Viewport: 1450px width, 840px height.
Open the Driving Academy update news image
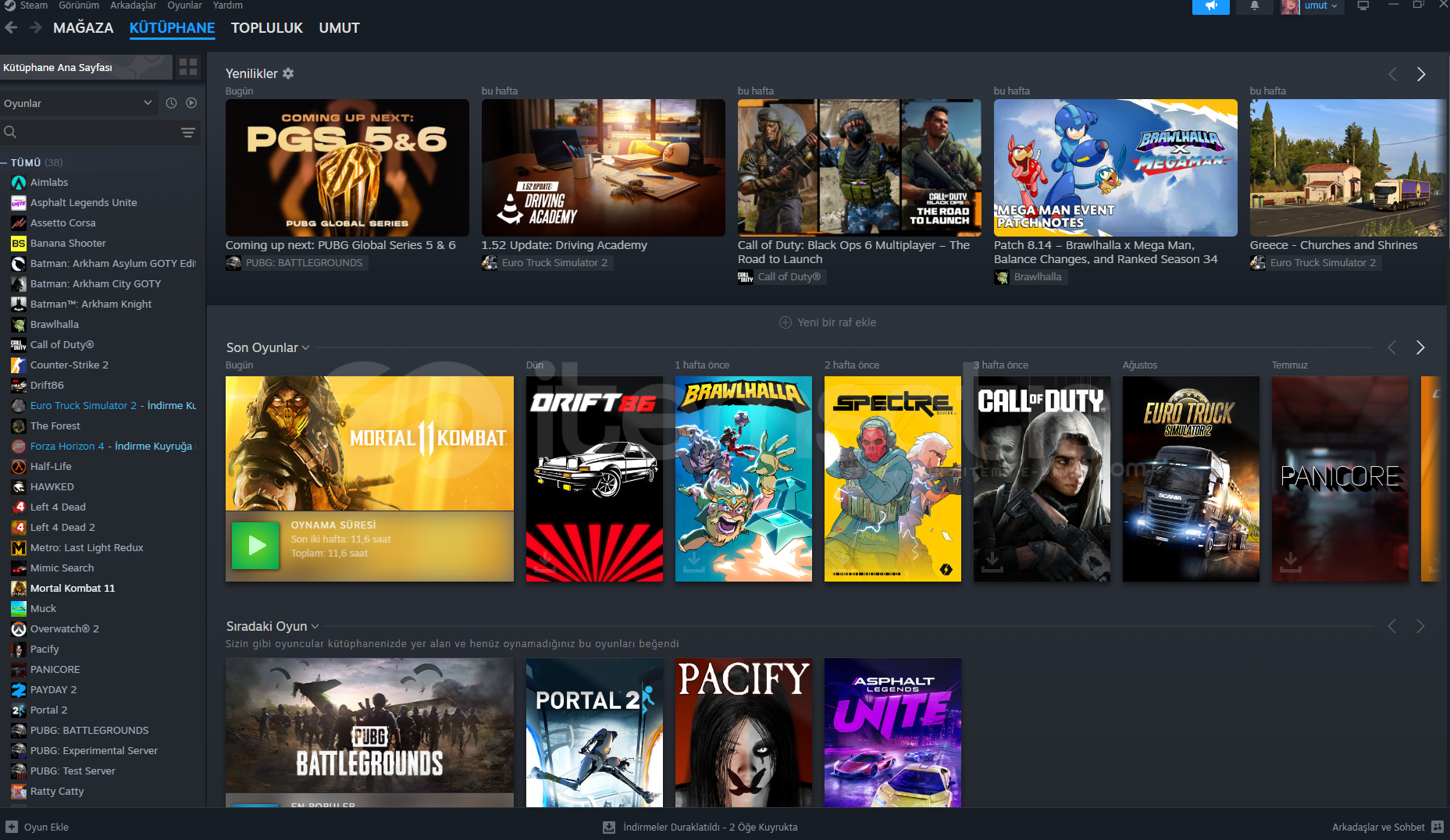pos(604,168)
